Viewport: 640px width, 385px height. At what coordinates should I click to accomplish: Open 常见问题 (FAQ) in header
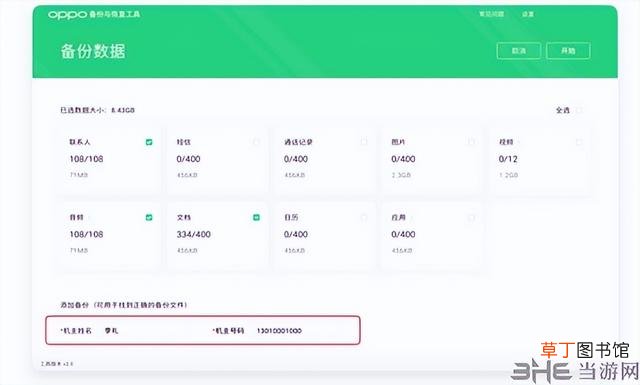point(491,14)
